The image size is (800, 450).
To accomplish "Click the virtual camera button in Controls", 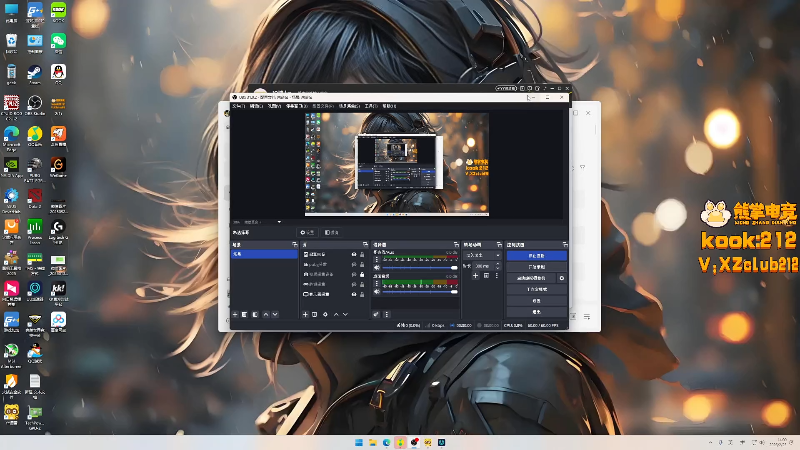I will [531, 278].
